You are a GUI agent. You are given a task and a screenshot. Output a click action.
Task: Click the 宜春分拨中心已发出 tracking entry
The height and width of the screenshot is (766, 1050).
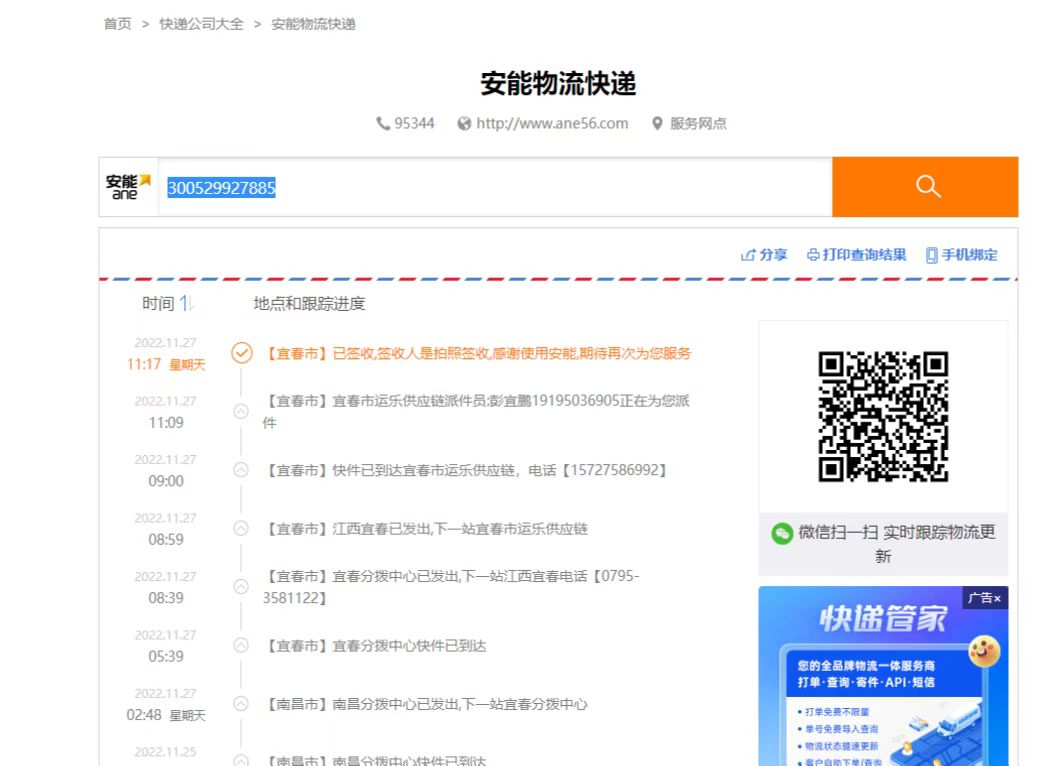451,587
